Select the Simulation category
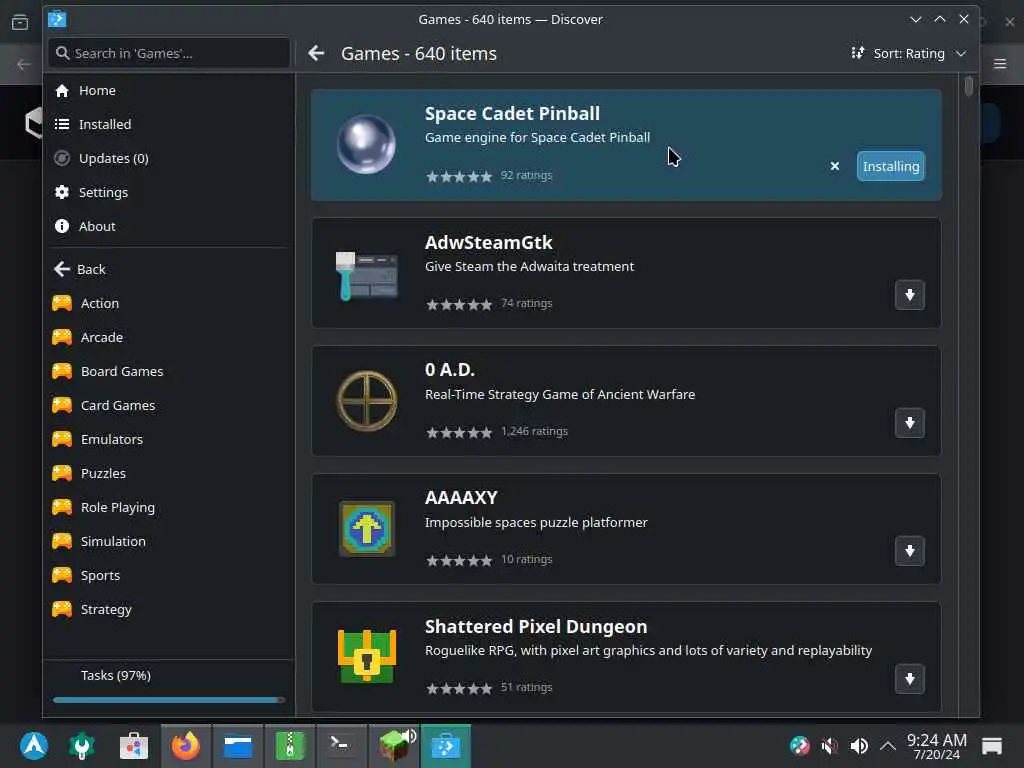Screen dimensions: 1024x768 click(168, 541)
